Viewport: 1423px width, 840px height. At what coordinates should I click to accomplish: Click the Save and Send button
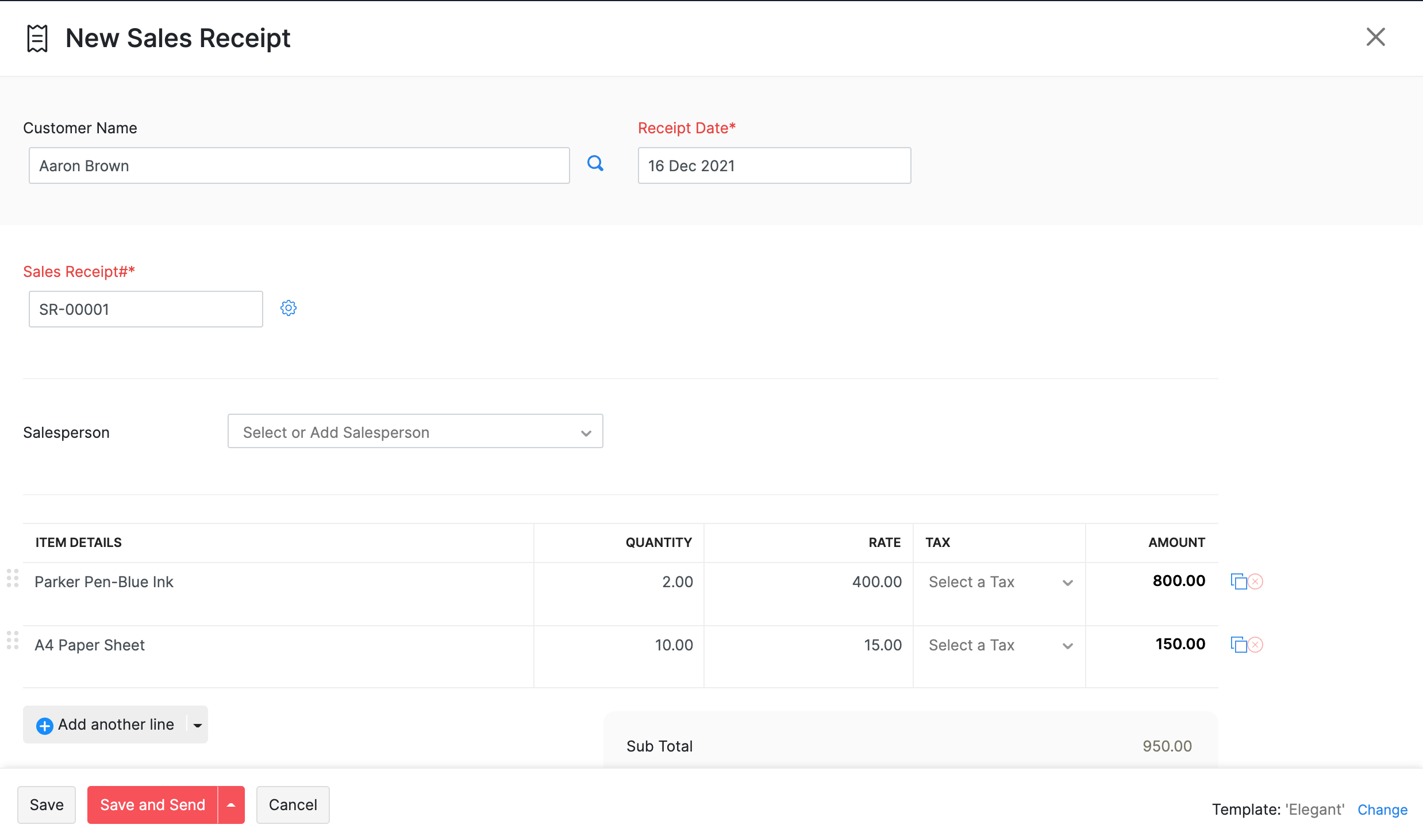(152, 804)
